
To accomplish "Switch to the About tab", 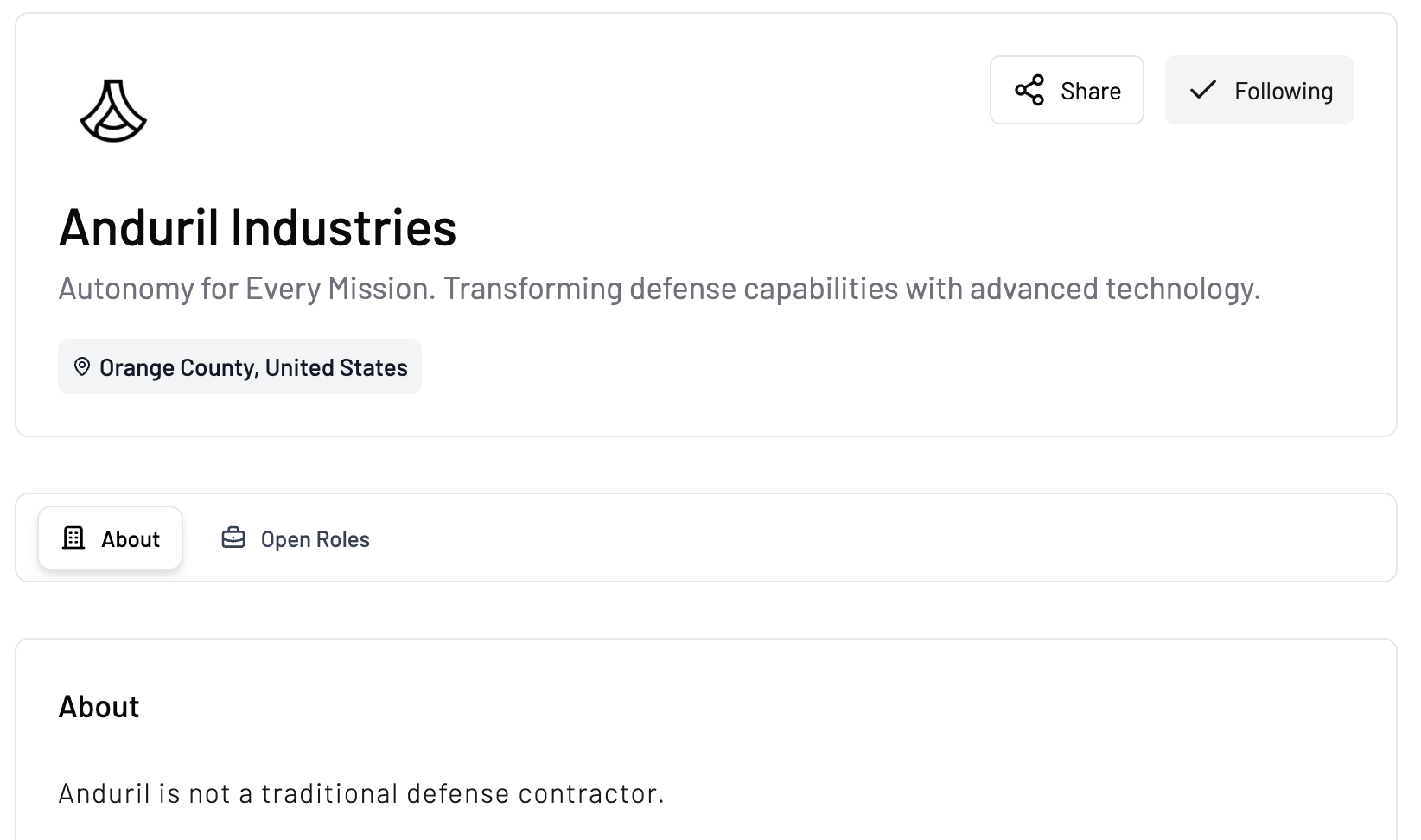I will point(110,538).
